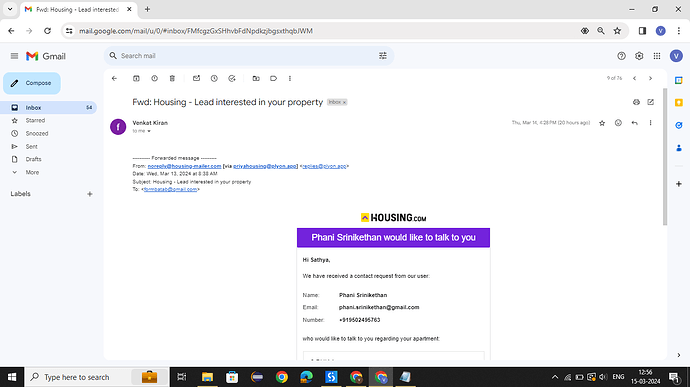This screenshot has width=690, height=387.
Task: Delete this email with trash icon
Action: [172, 78]
